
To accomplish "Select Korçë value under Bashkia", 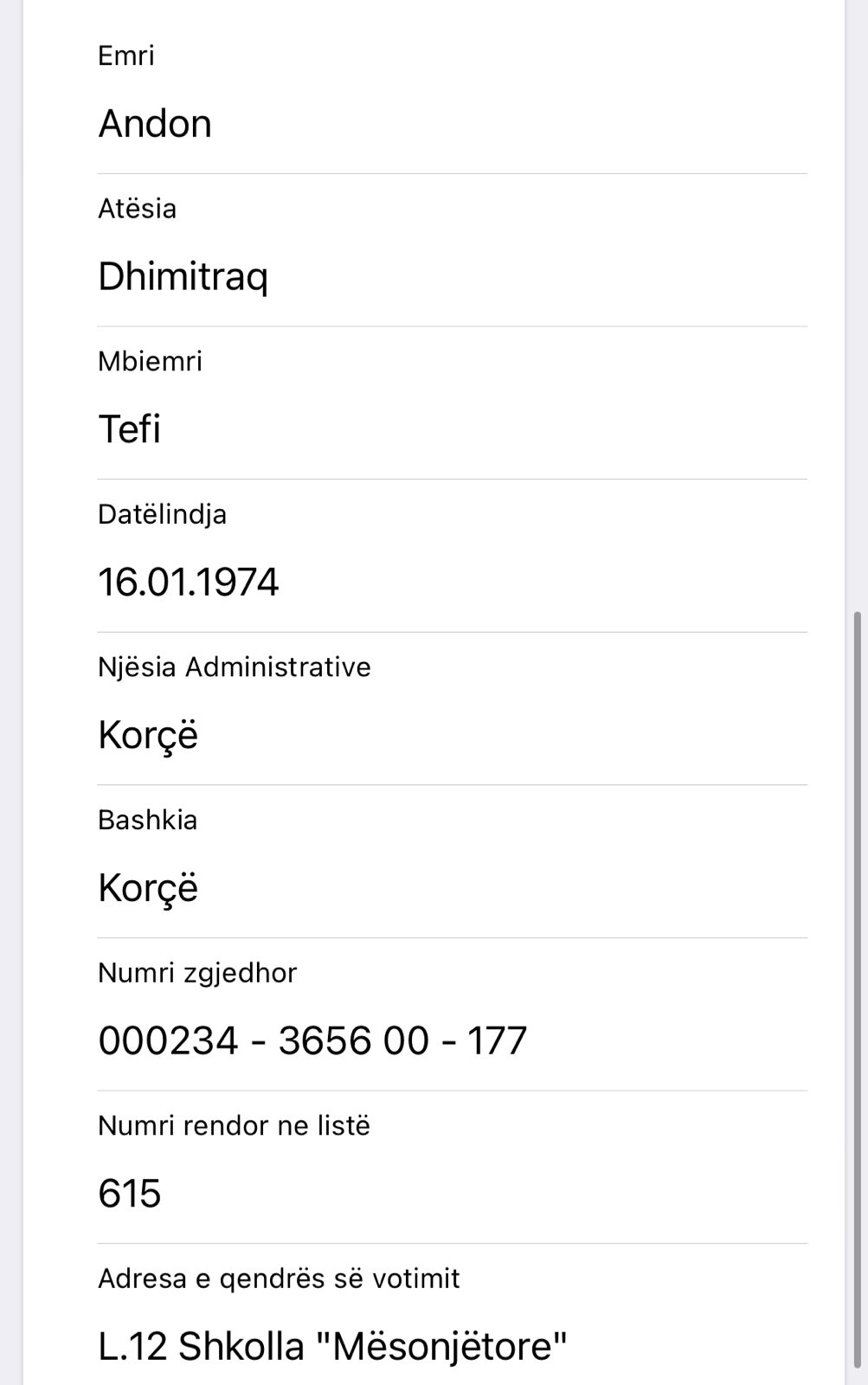I will tap(148, 888).
